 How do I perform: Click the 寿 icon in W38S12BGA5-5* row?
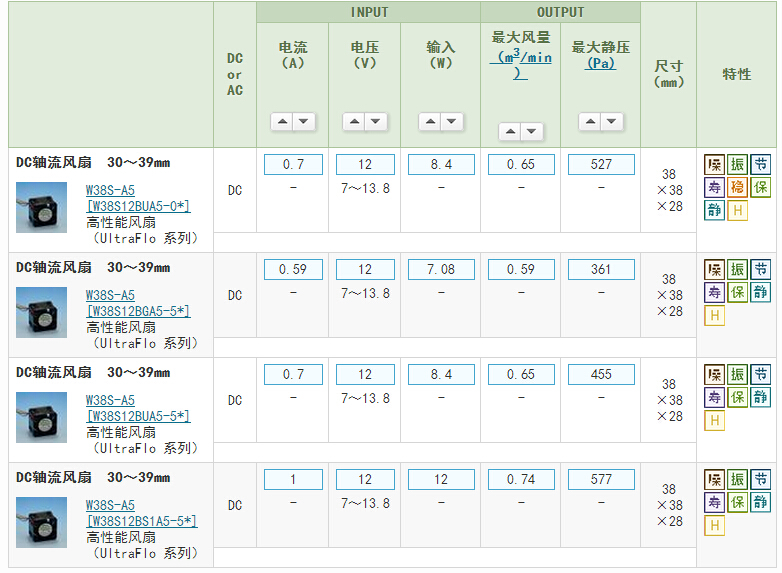tap(714, 293)
